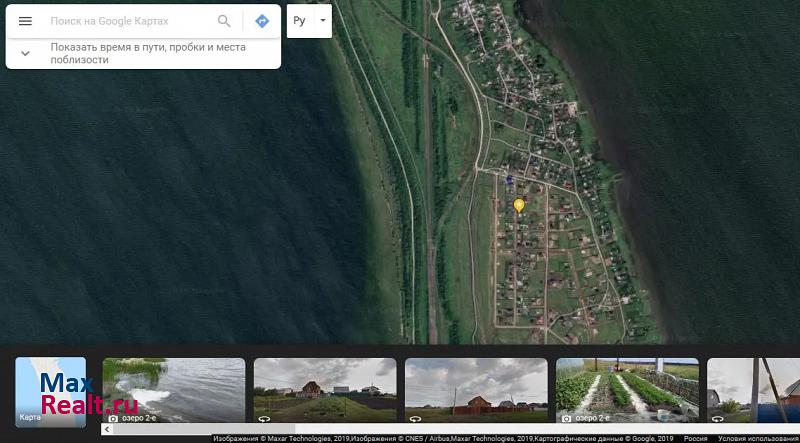Click the 360 icon on second thumbnail
800x443 pixels.
(x=264, y=418)
